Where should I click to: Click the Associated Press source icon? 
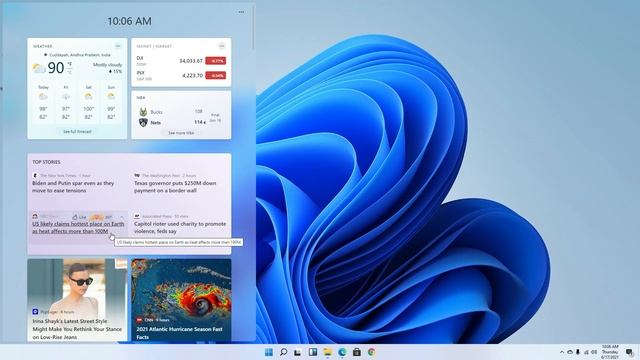click(137, 216)
